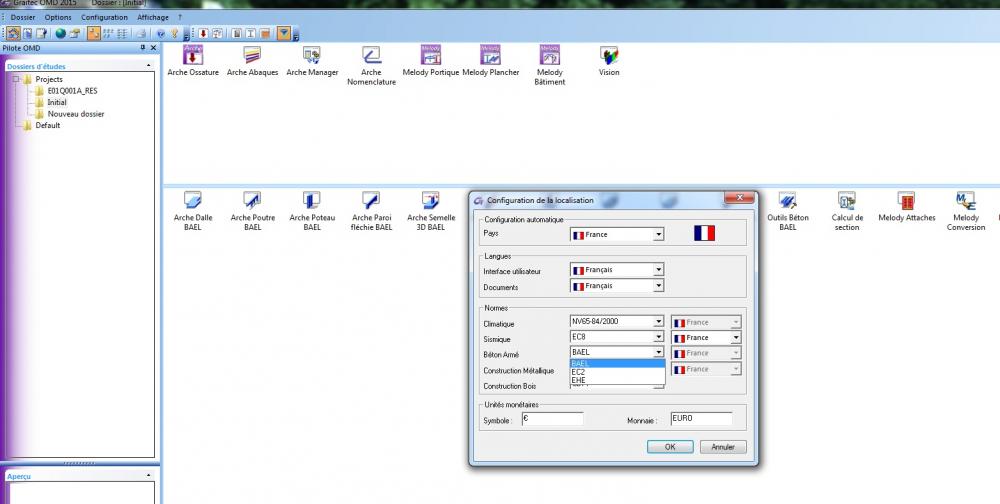Open Arche Paroi fléchie BAEL
The width and height of the screenshot is (1000, 504).
pyautogui.click(x=371, y=211)
